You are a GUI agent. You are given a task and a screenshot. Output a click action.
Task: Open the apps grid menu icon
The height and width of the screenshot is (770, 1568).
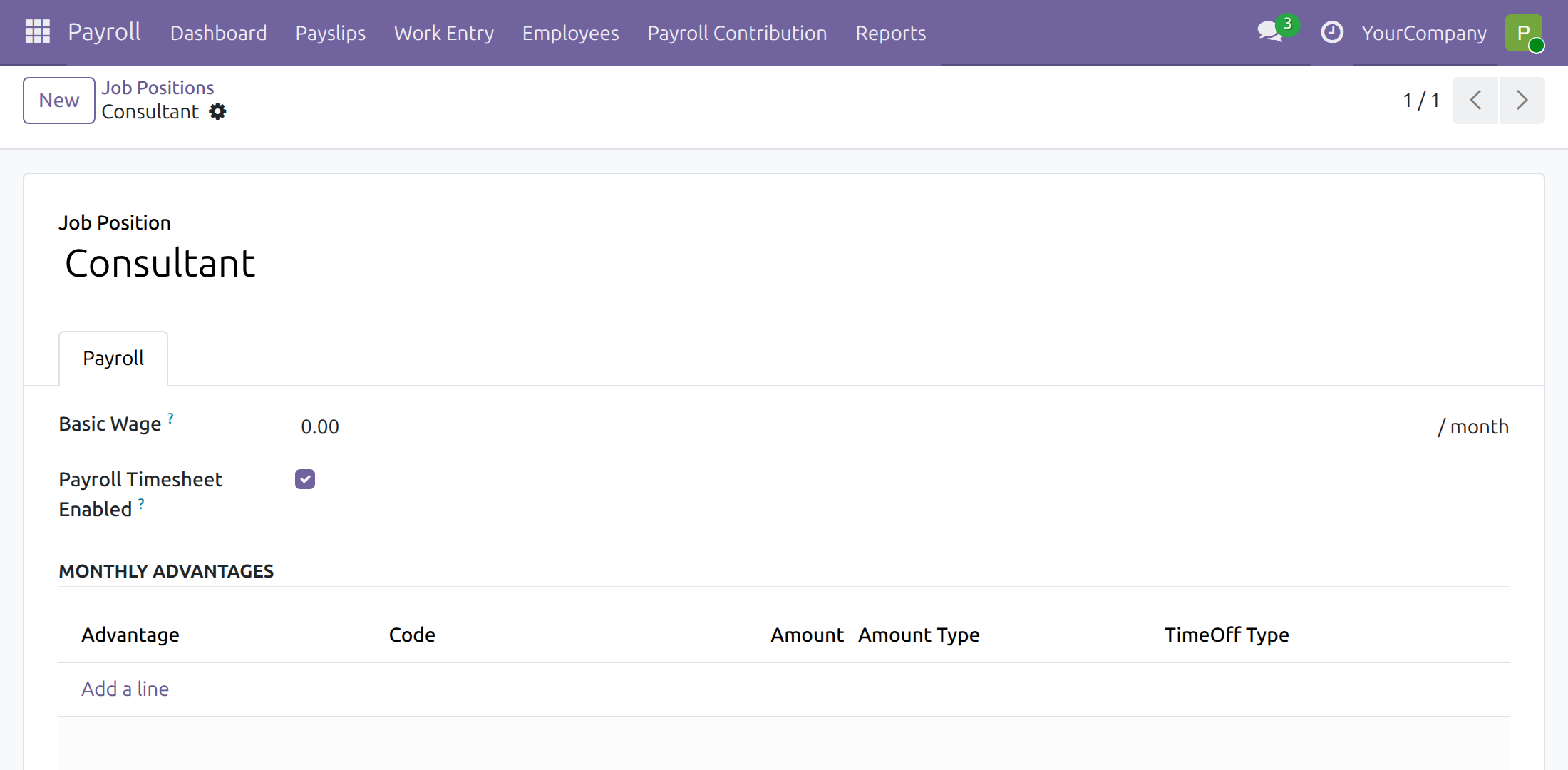38,32
